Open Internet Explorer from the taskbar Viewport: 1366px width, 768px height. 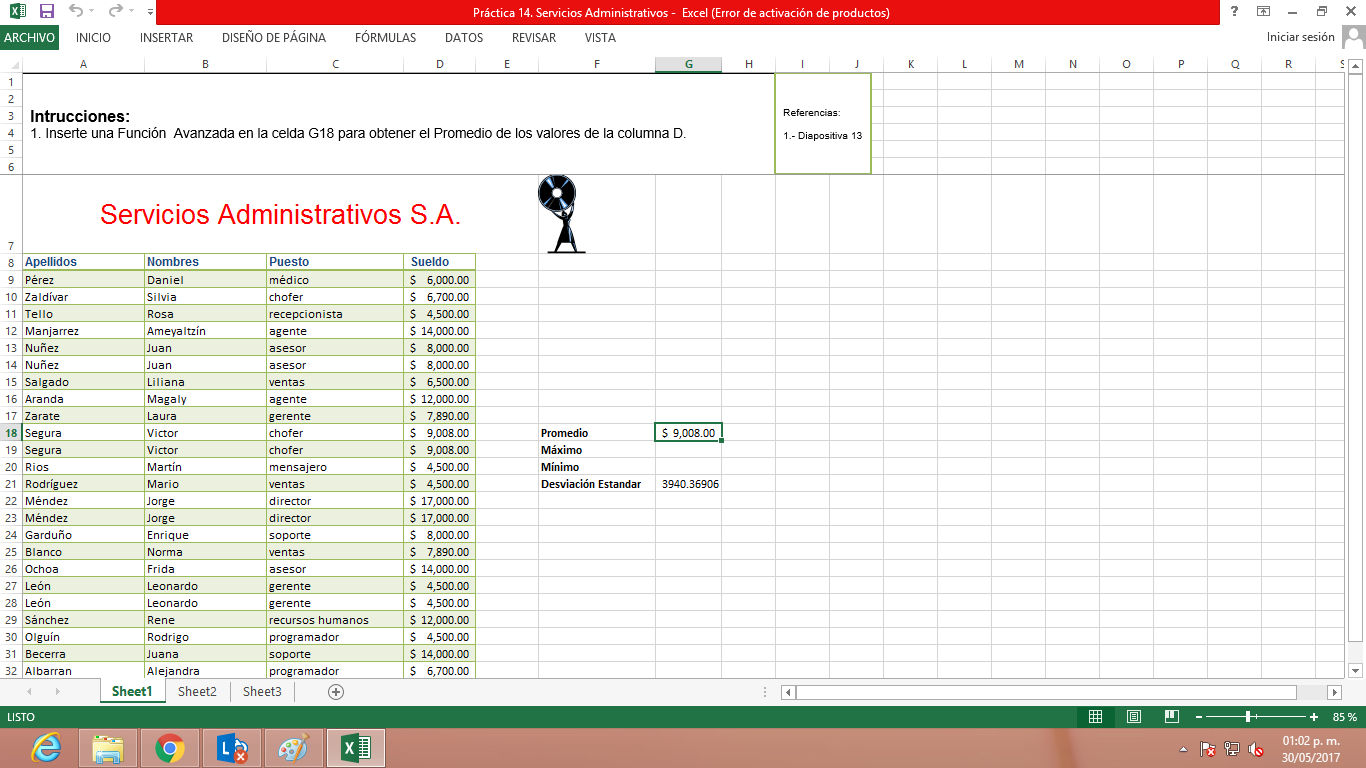(45, 748)
